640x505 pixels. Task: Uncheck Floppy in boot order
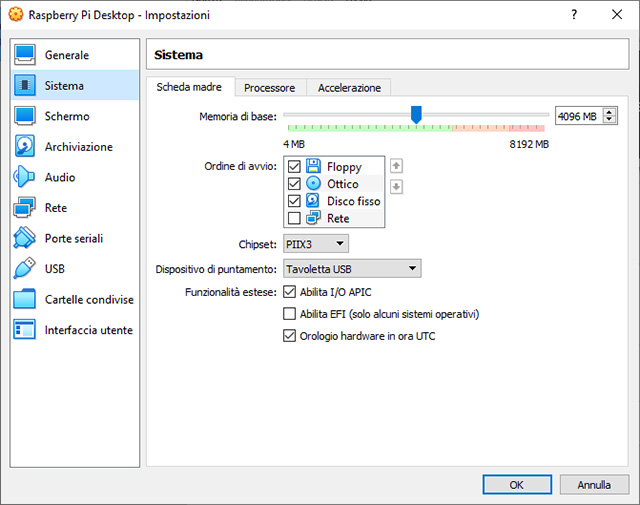pyautogui.click(x=294, y=167)
